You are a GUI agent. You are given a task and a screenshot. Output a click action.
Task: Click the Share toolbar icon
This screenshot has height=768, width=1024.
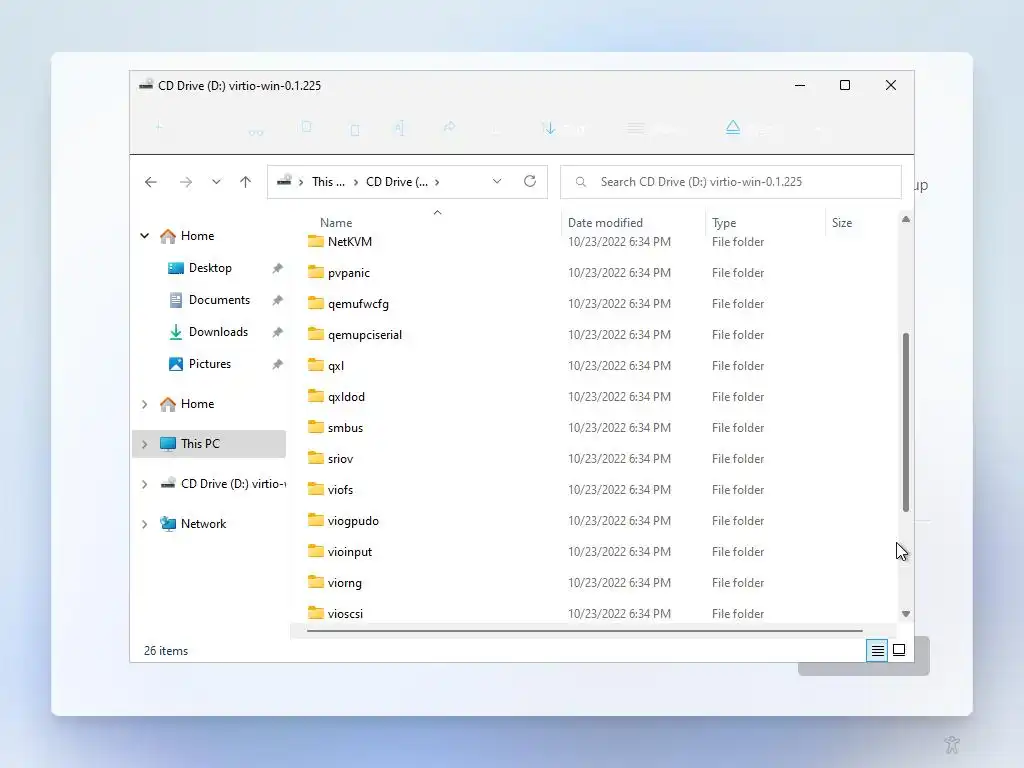(449, 127)
